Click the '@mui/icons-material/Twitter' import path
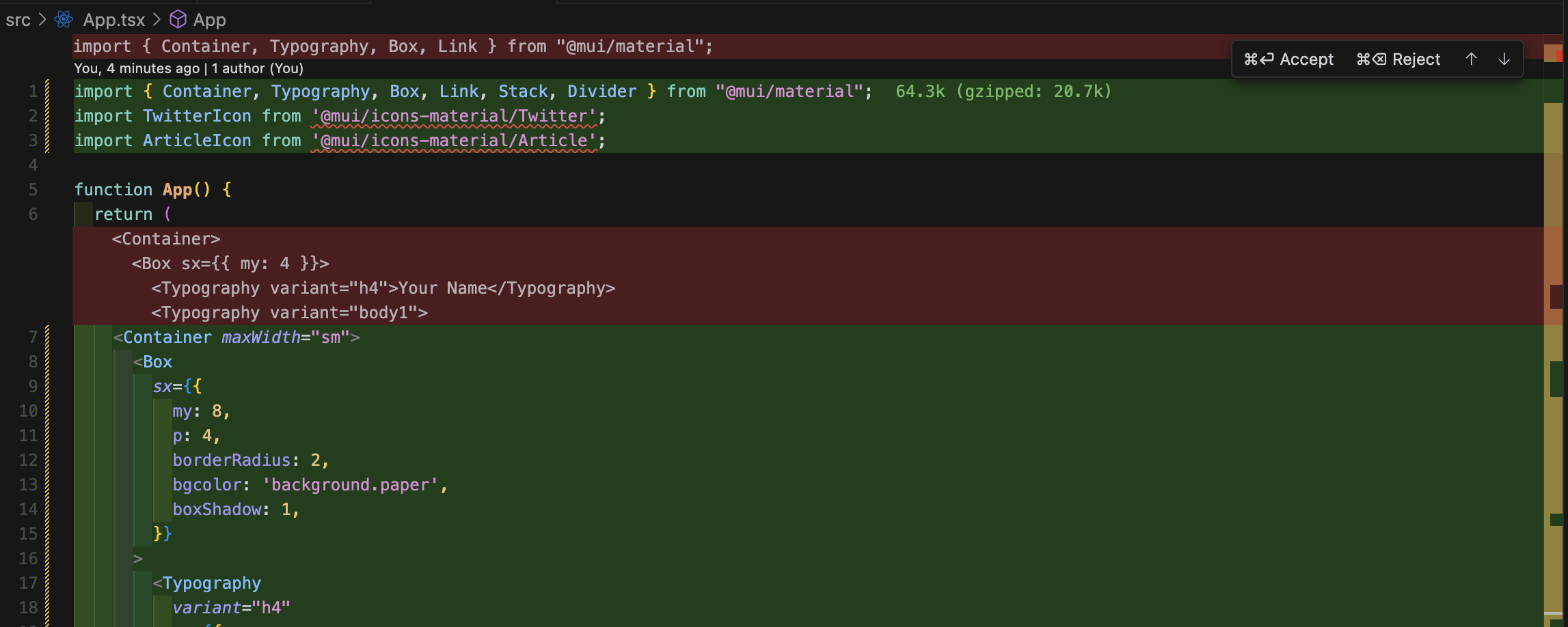Screen dimensions: 1568x627 coord(455,116)
